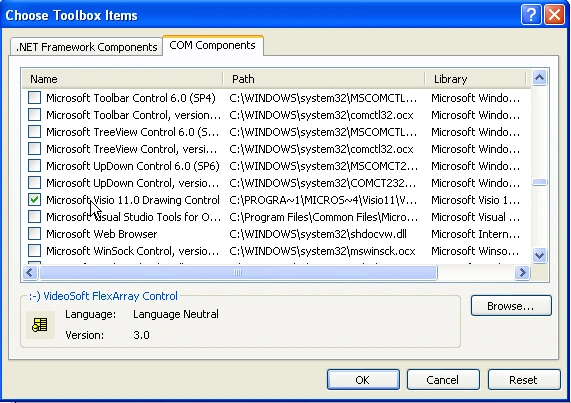Check the Microsoft Web Browser checkbox
This screenshot has width=571, height=403.
point(34,234)
